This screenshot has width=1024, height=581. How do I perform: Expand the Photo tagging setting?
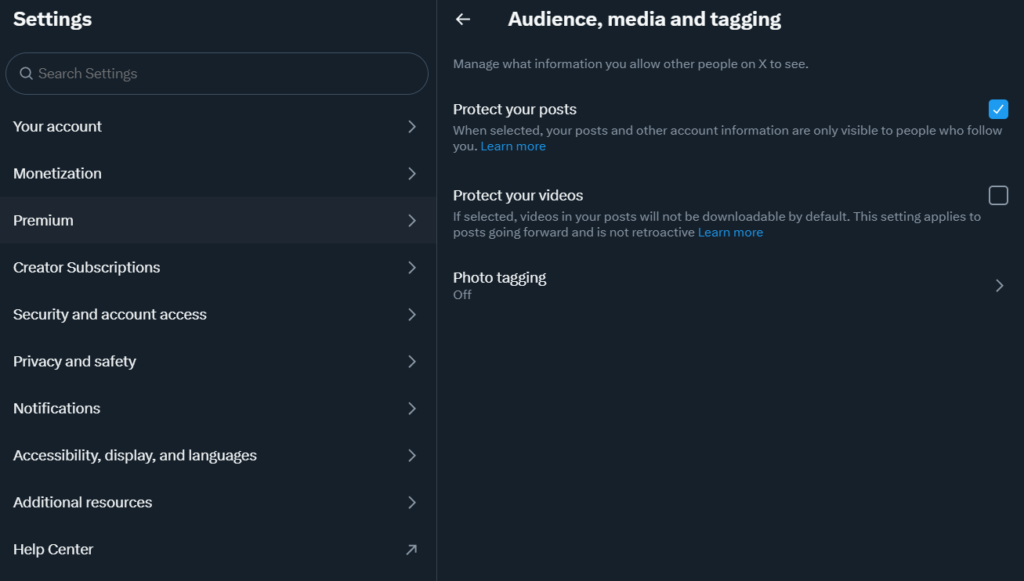tap(730, 285)
